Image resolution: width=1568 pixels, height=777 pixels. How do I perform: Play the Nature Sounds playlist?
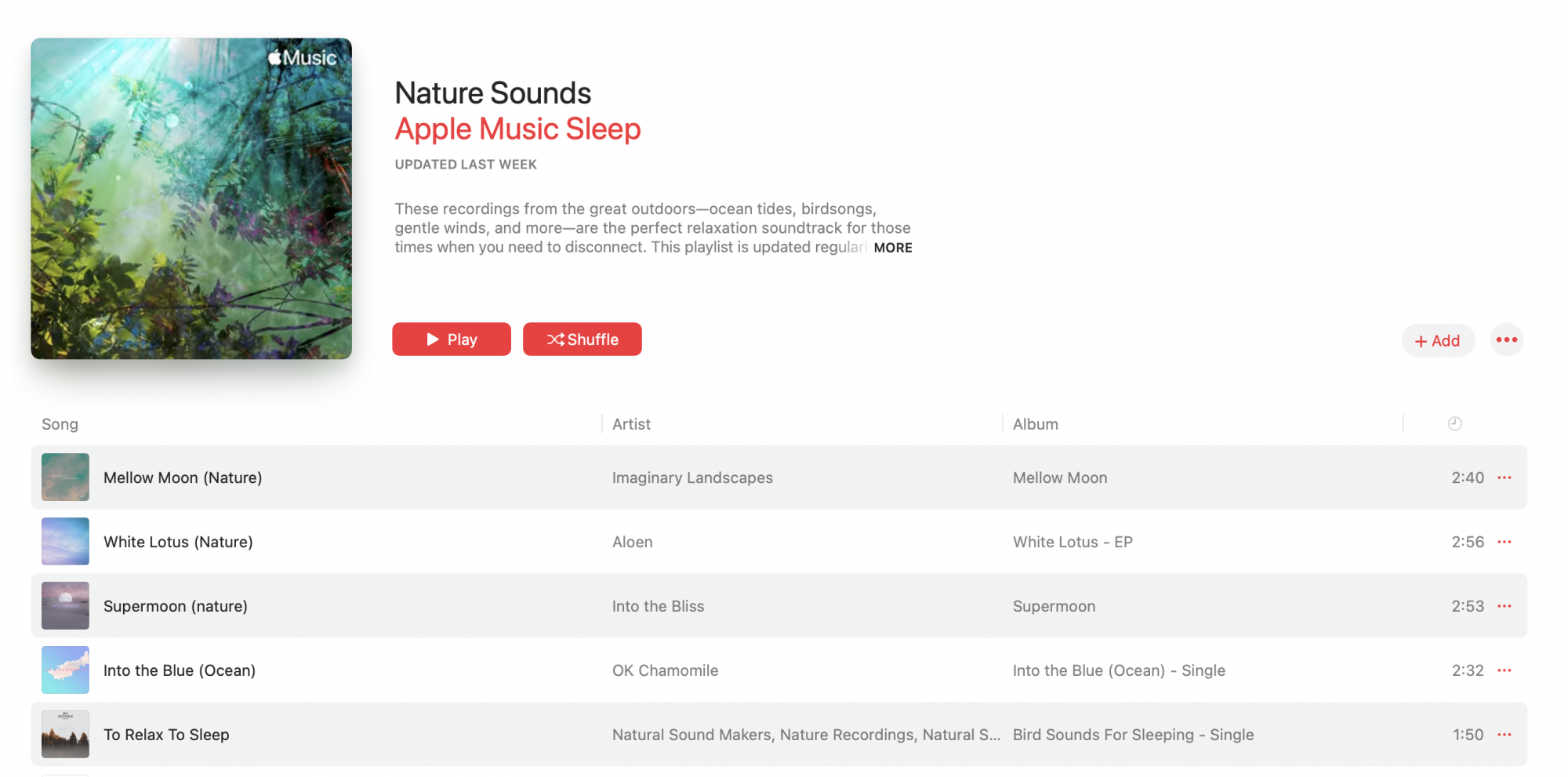coord(452,339)
